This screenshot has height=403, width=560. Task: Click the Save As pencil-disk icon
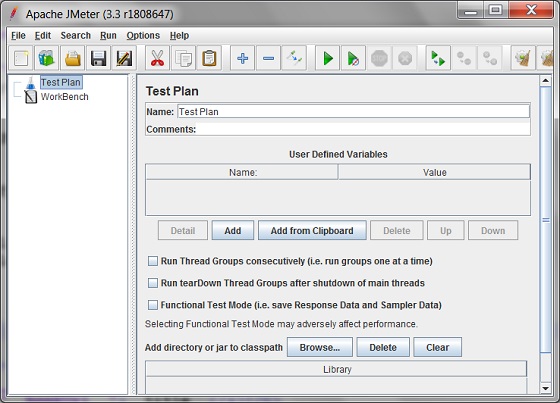[x=124, y=58]
